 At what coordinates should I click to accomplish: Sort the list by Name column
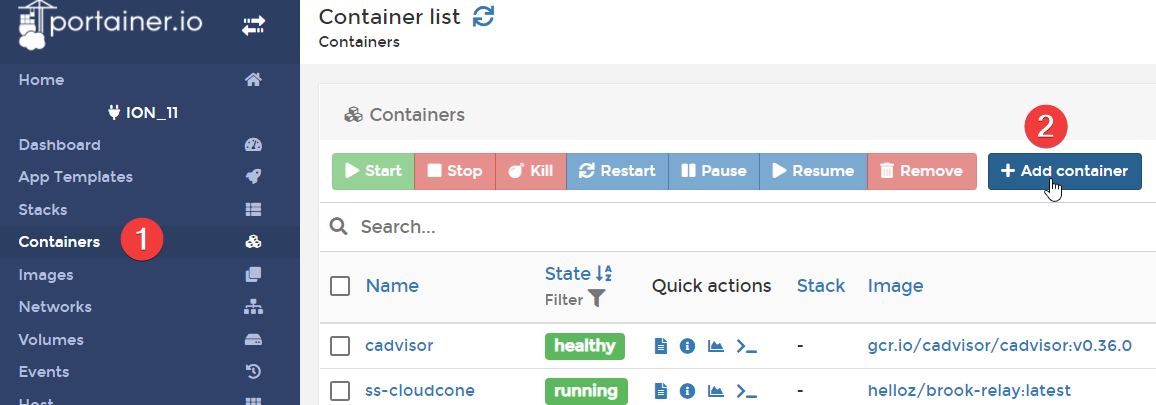click(392, 286)
